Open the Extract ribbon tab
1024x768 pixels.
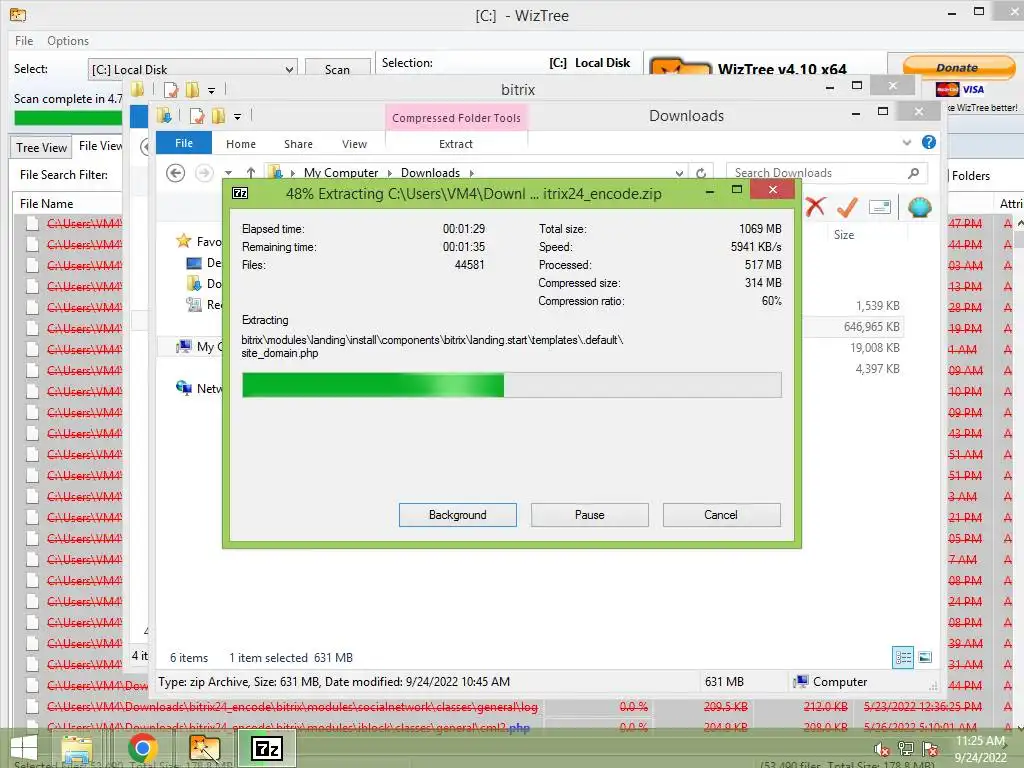tap(456, 144)
